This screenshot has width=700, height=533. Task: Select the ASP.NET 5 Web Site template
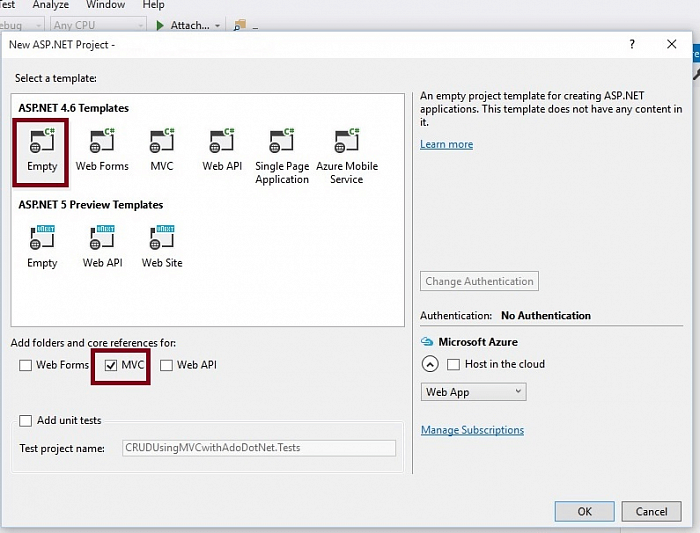point(162,247)
